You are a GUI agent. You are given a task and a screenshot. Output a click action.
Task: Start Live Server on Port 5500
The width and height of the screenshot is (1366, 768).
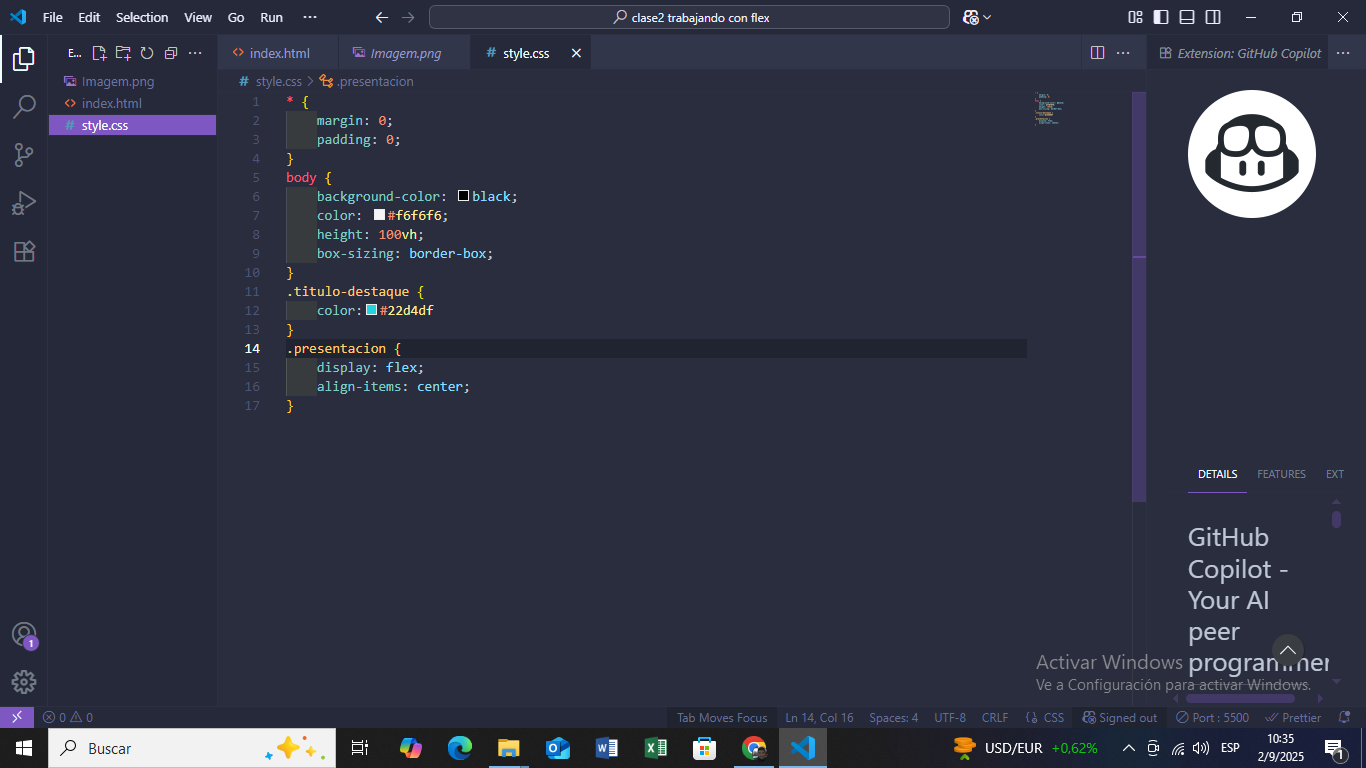[1212, 717]
